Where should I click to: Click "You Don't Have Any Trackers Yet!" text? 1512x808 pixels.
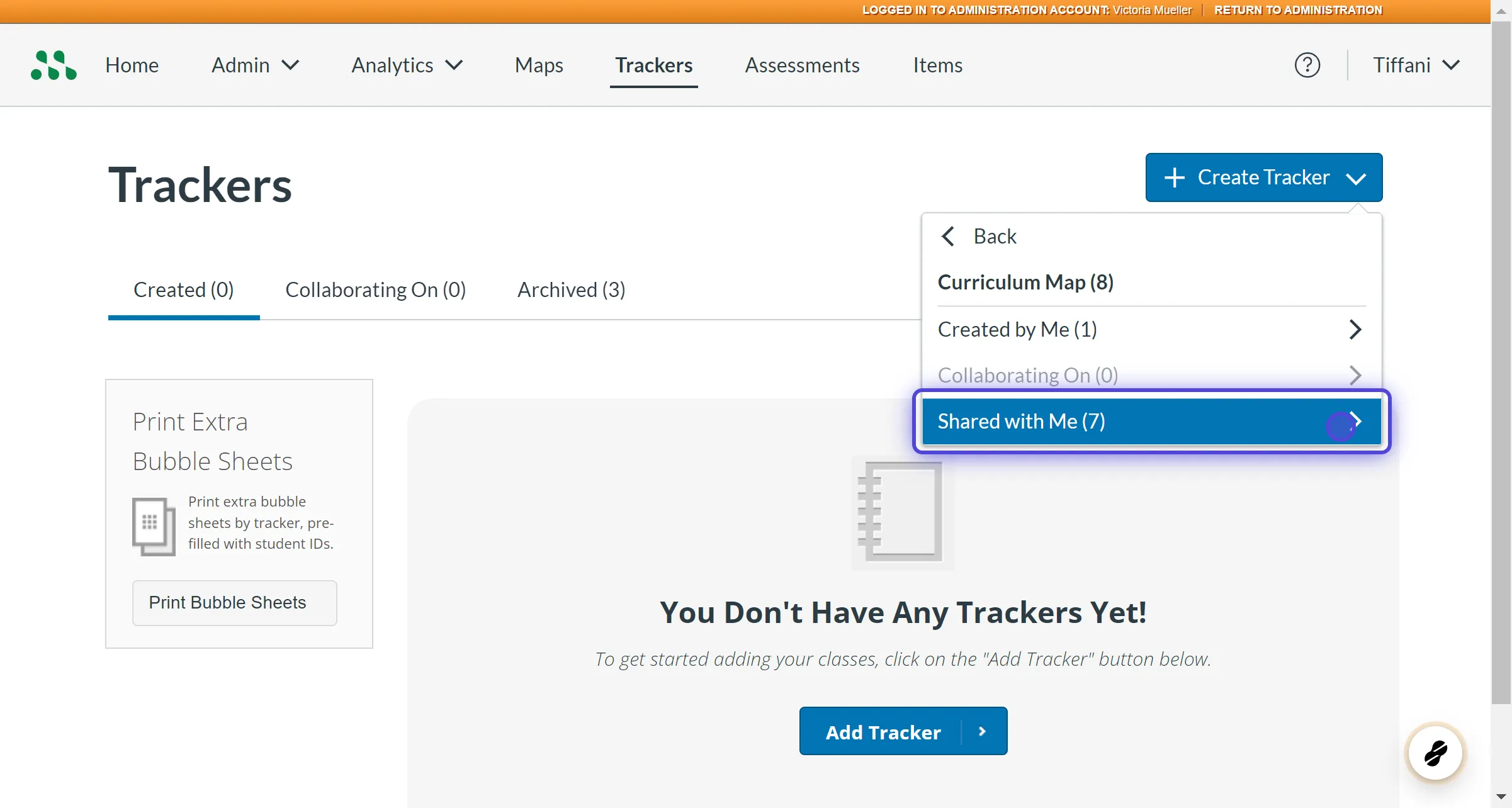903,612
